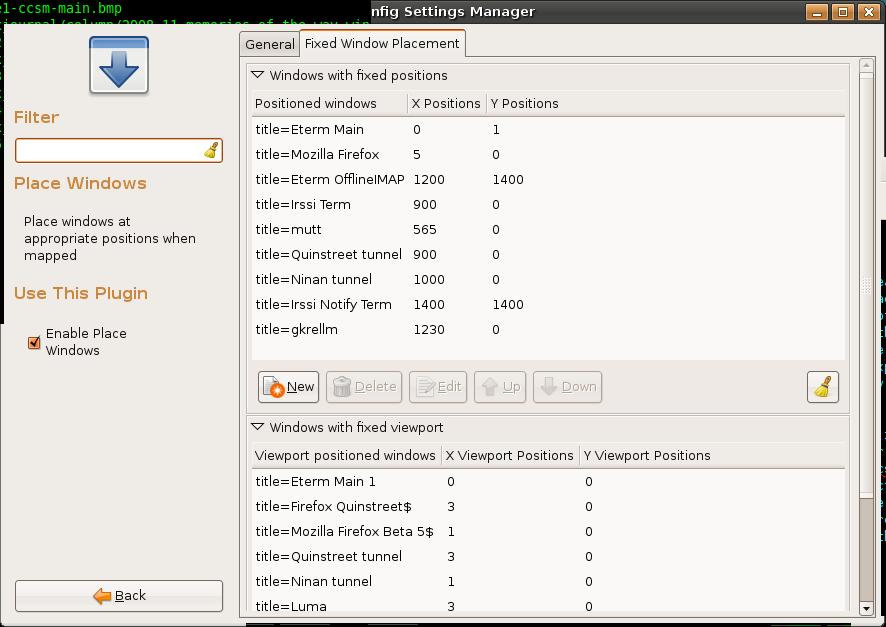Screen dimensions: 886x627
Task: Switch to the General tab
Action: [x=270, y=44]
